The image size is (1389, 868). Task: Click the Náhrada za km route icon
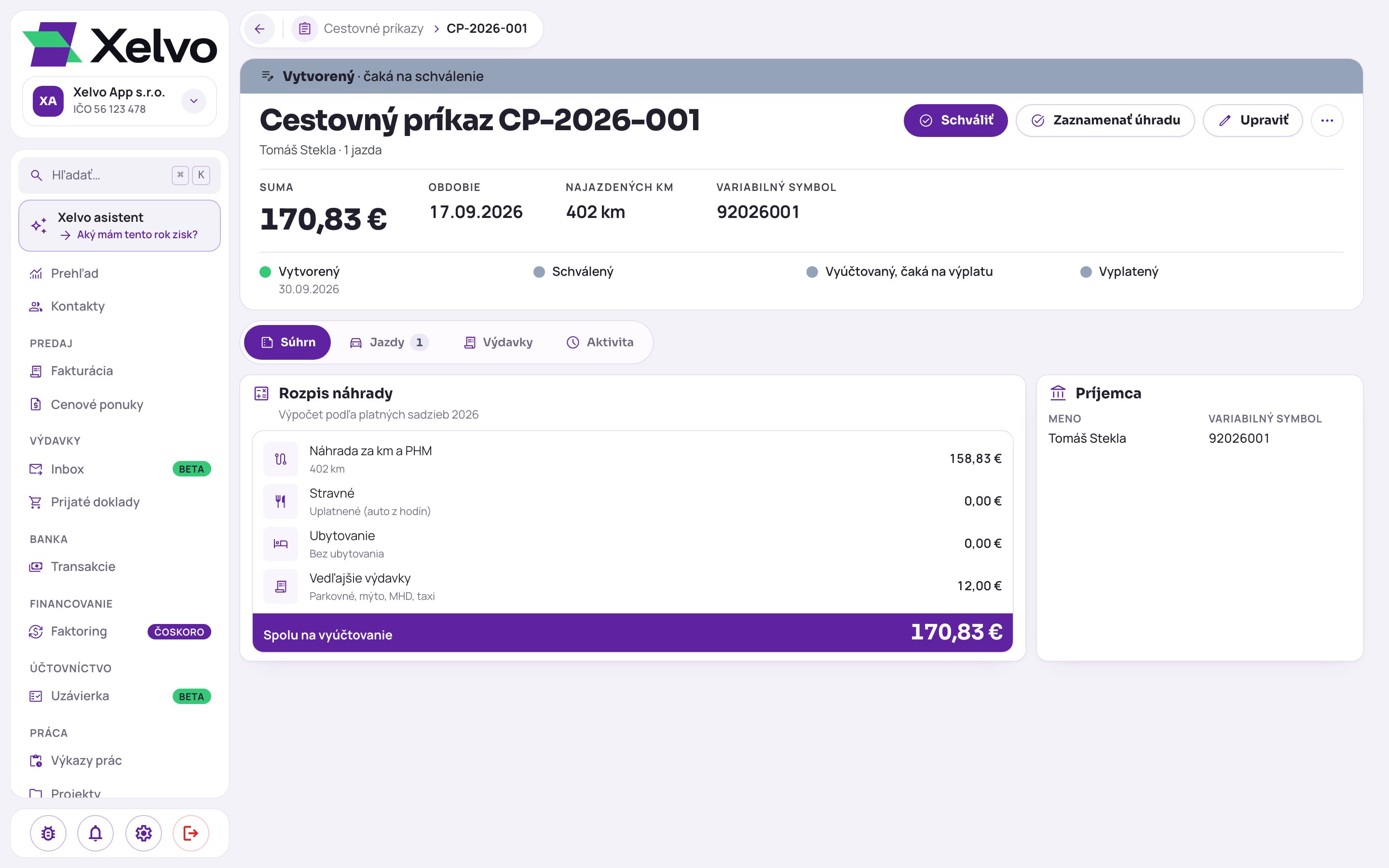click(281, 459)
